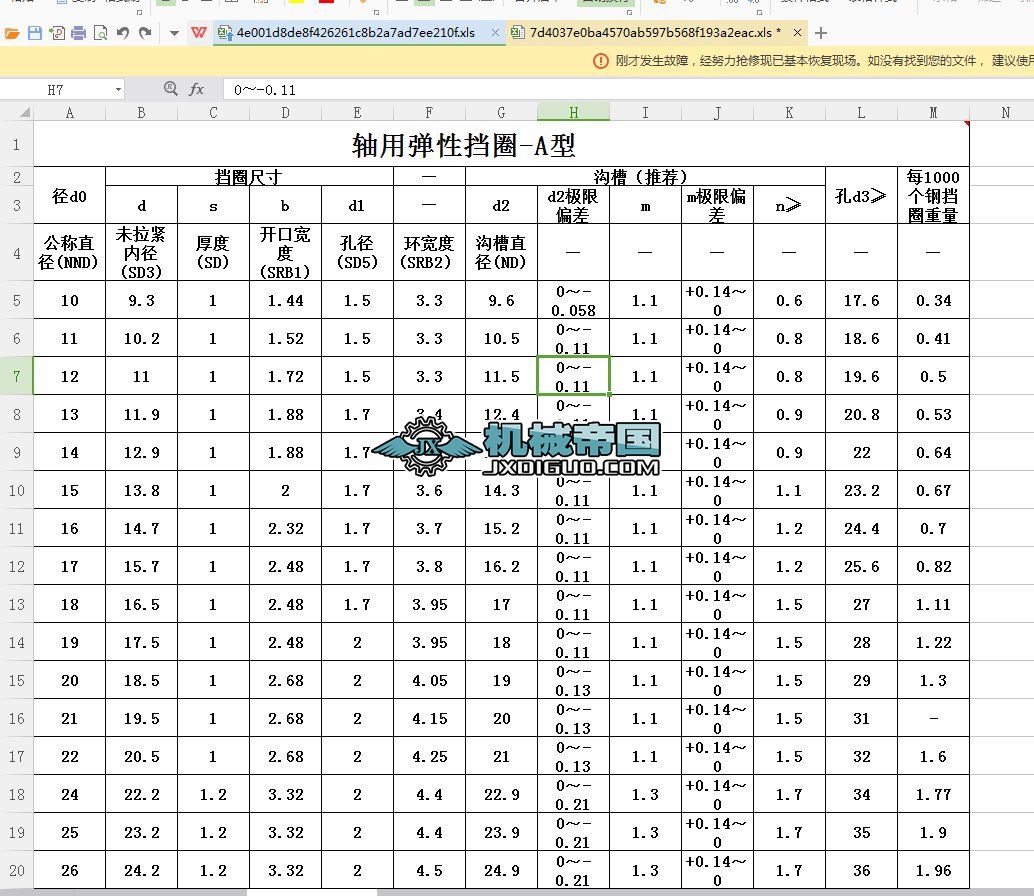
Task: Click the warning icon in the yellow notice bar
Action: point(601,61)
